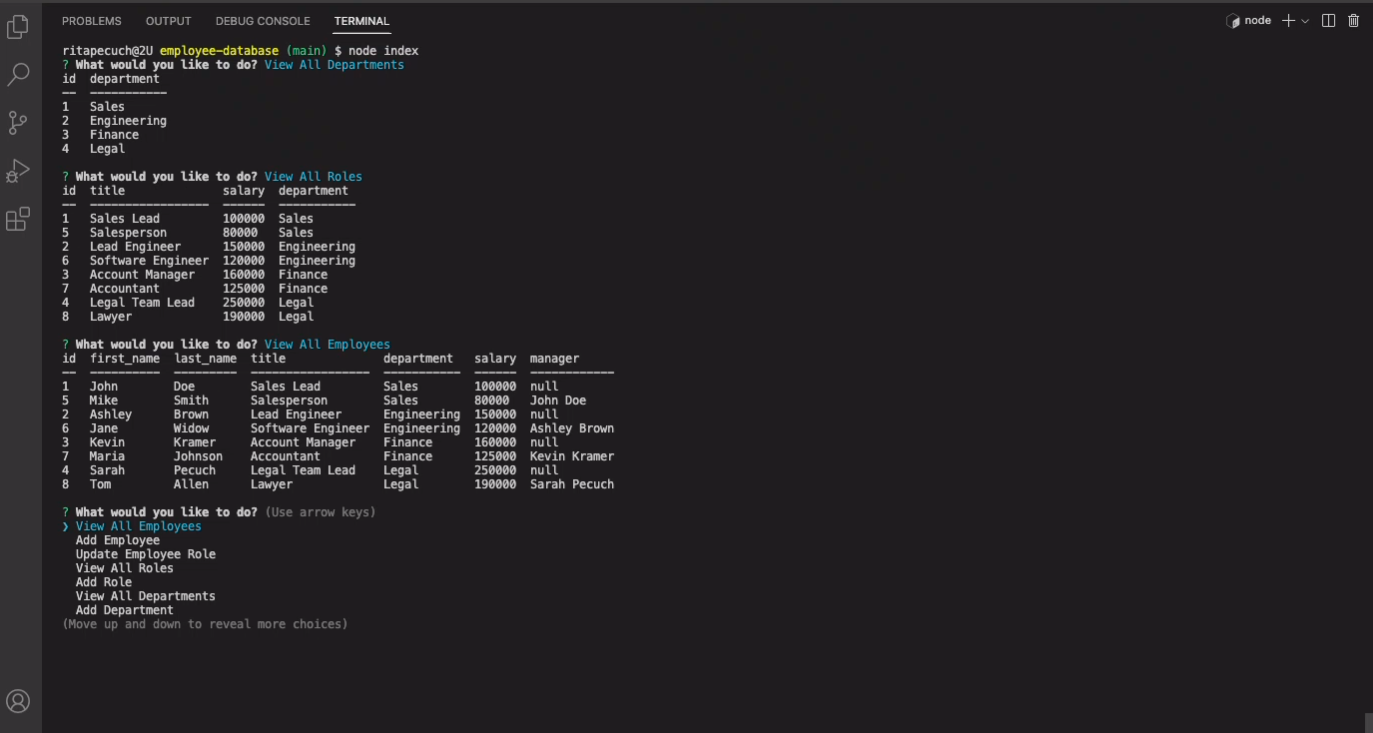The width and height of the screenshot is (1373, 733).
Task: Switch to the OUTPUT tab
Action: [x=167, y=20]
